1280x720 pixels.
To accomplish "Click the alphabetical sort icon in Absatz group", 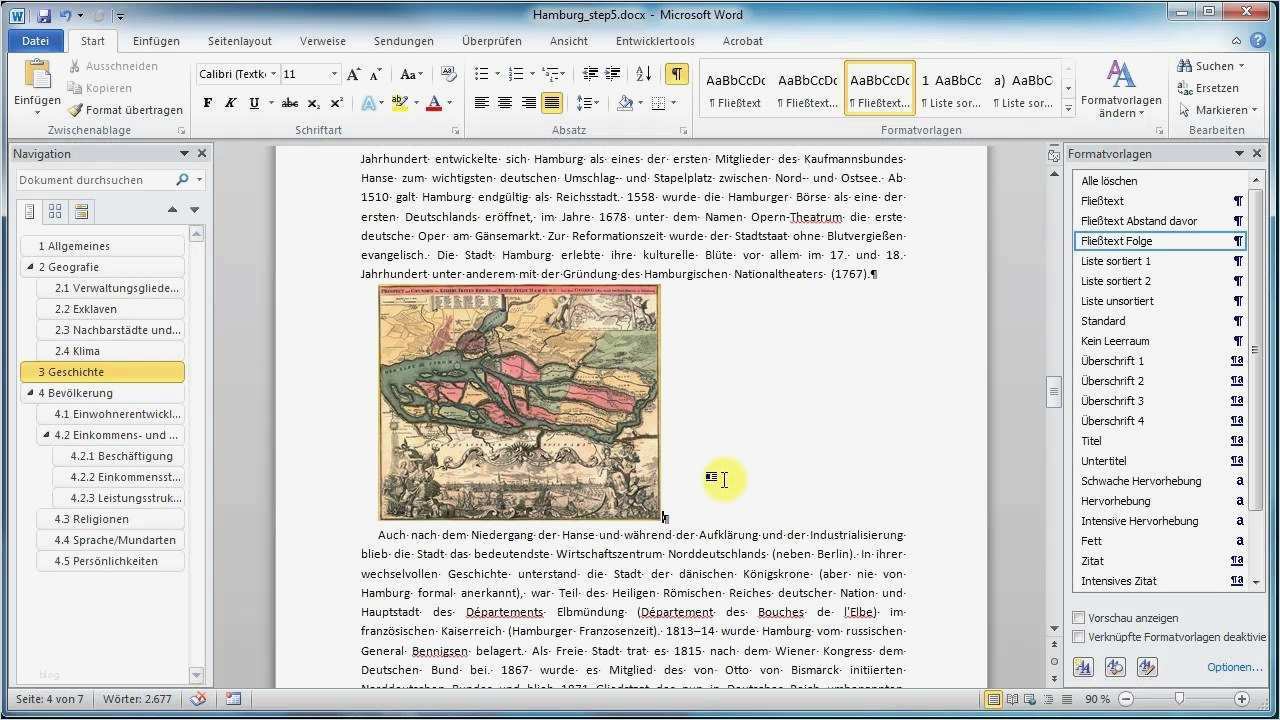I will (x=643, y=74).
